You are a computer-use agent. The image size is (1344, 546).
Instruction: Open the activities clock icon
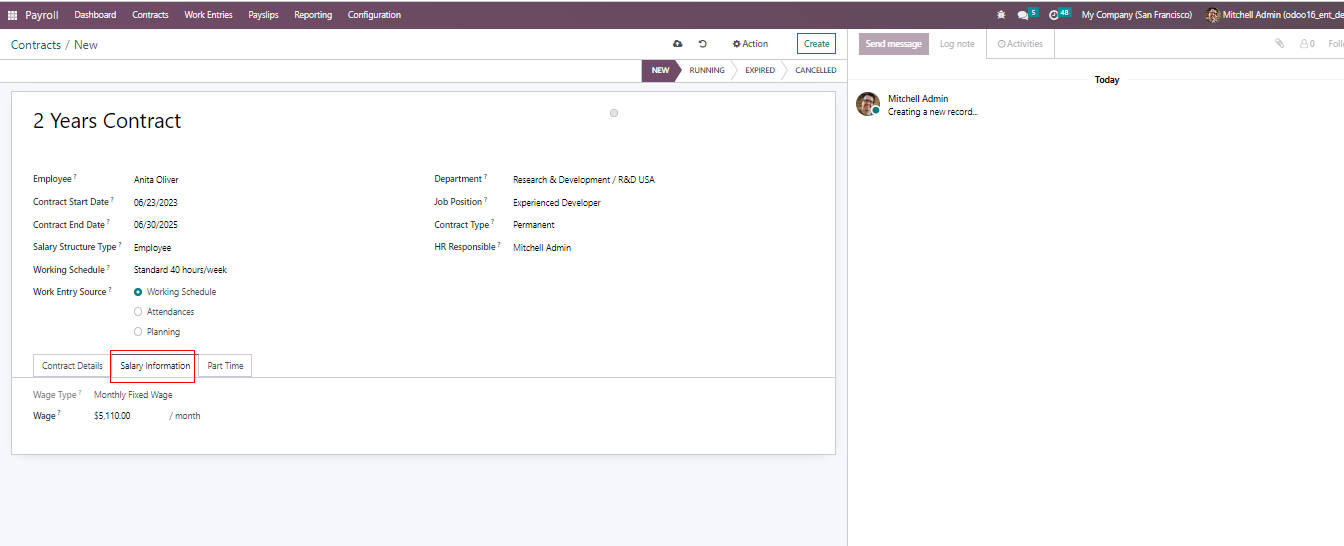[1054, 15]
